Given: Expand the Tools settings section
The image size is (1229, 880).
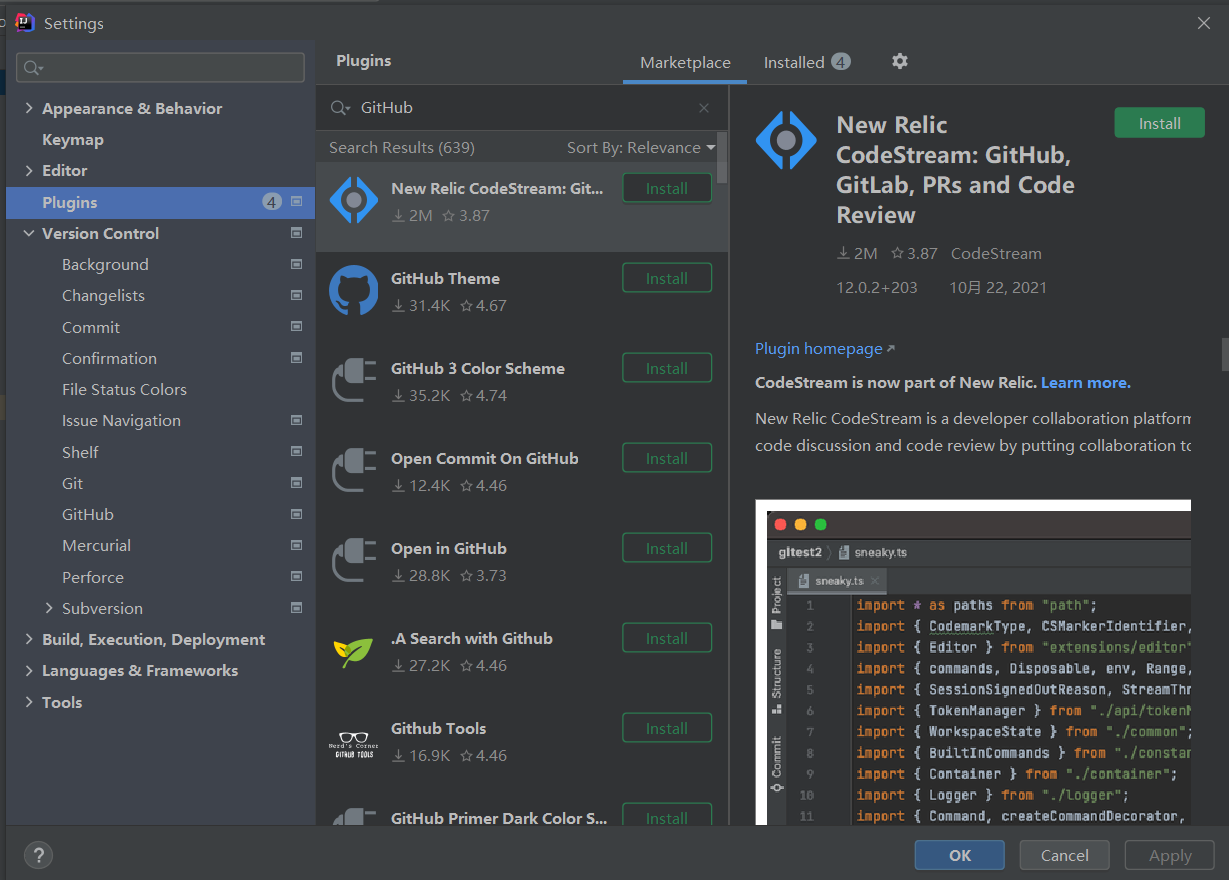Looking at the screenshot, I should [29, 702].
